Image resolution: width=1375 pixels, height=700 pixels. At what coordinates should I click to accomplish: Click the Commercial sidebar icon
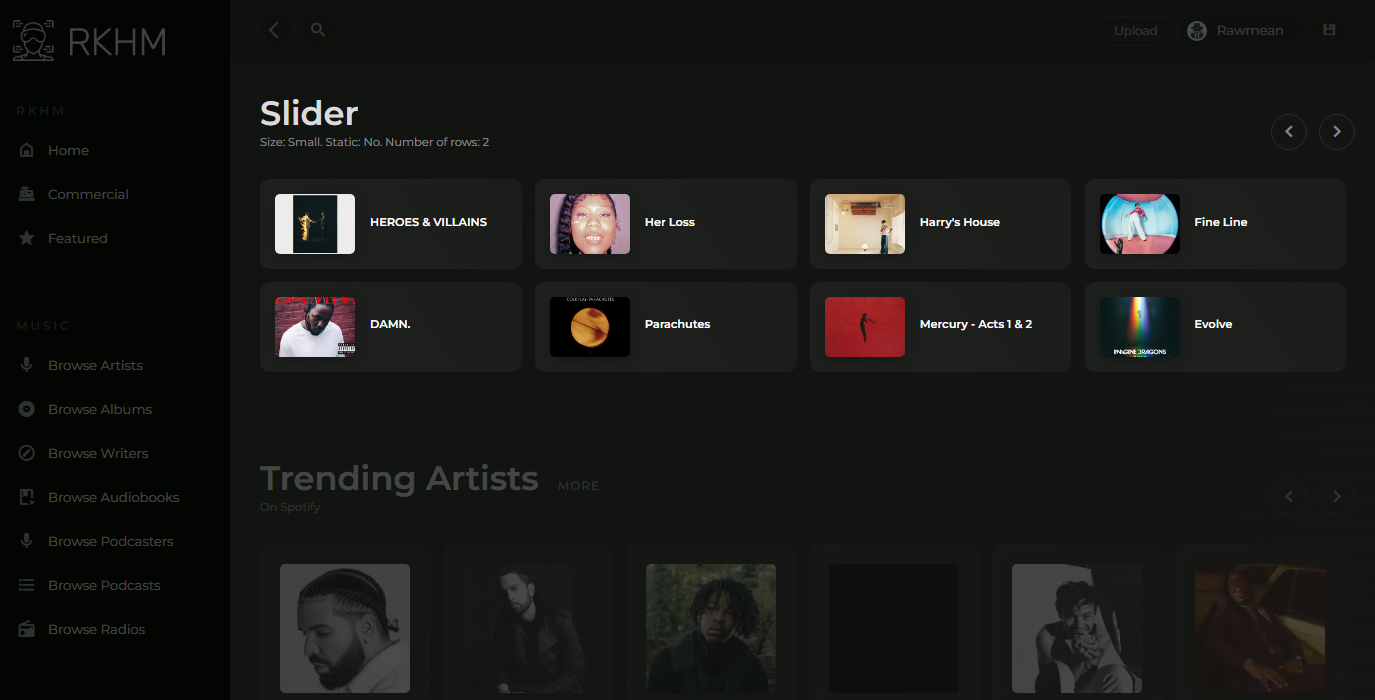tap(27, 194)
